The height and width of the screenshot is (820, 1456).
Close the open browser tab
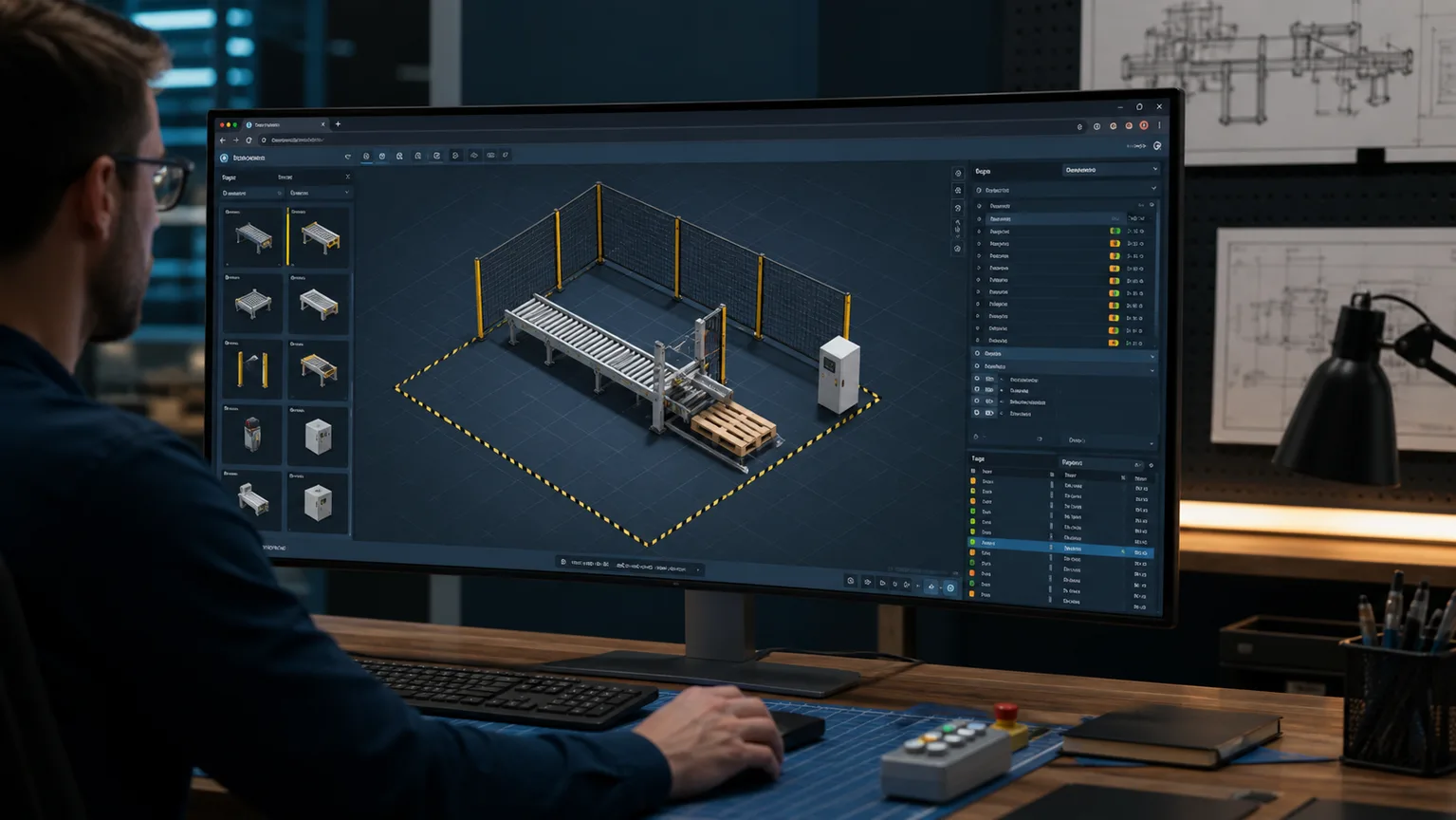[323, 124]
